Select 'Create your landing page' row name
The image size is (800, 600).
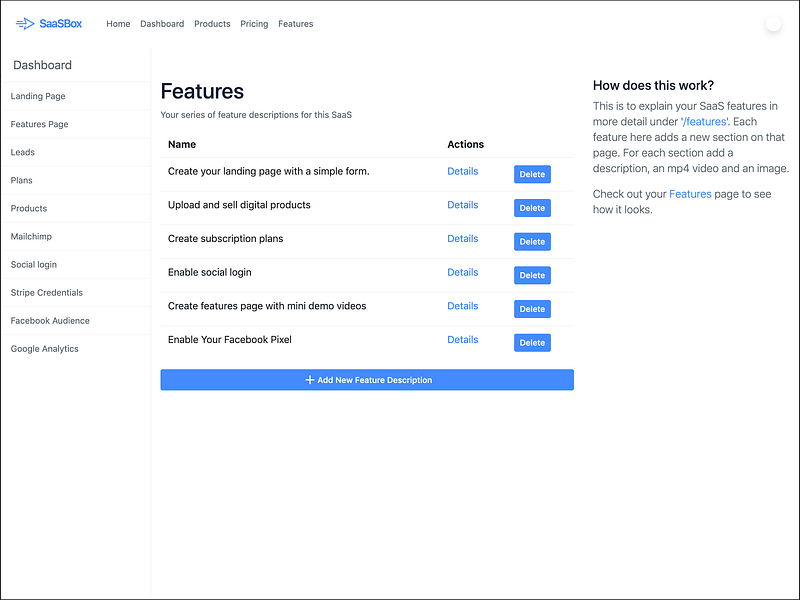click(268, 171)
